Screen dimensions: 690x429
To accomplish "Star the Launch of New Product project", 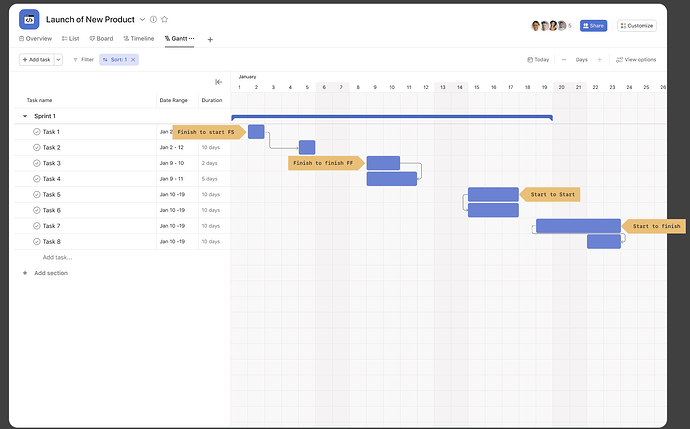I will coord(165,19).
